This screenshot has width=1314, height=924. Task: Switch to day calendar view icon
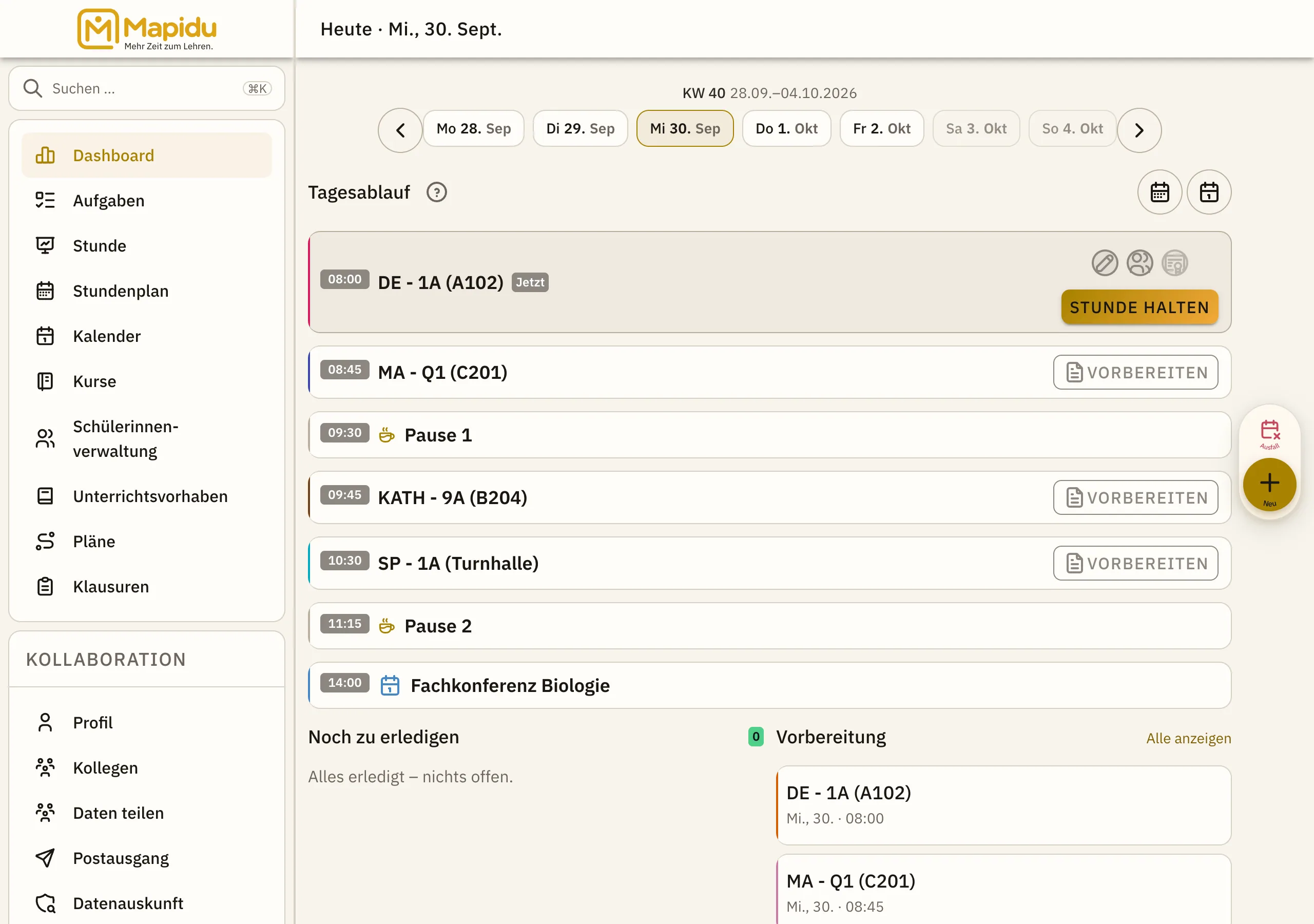(x=1209, y=192)
